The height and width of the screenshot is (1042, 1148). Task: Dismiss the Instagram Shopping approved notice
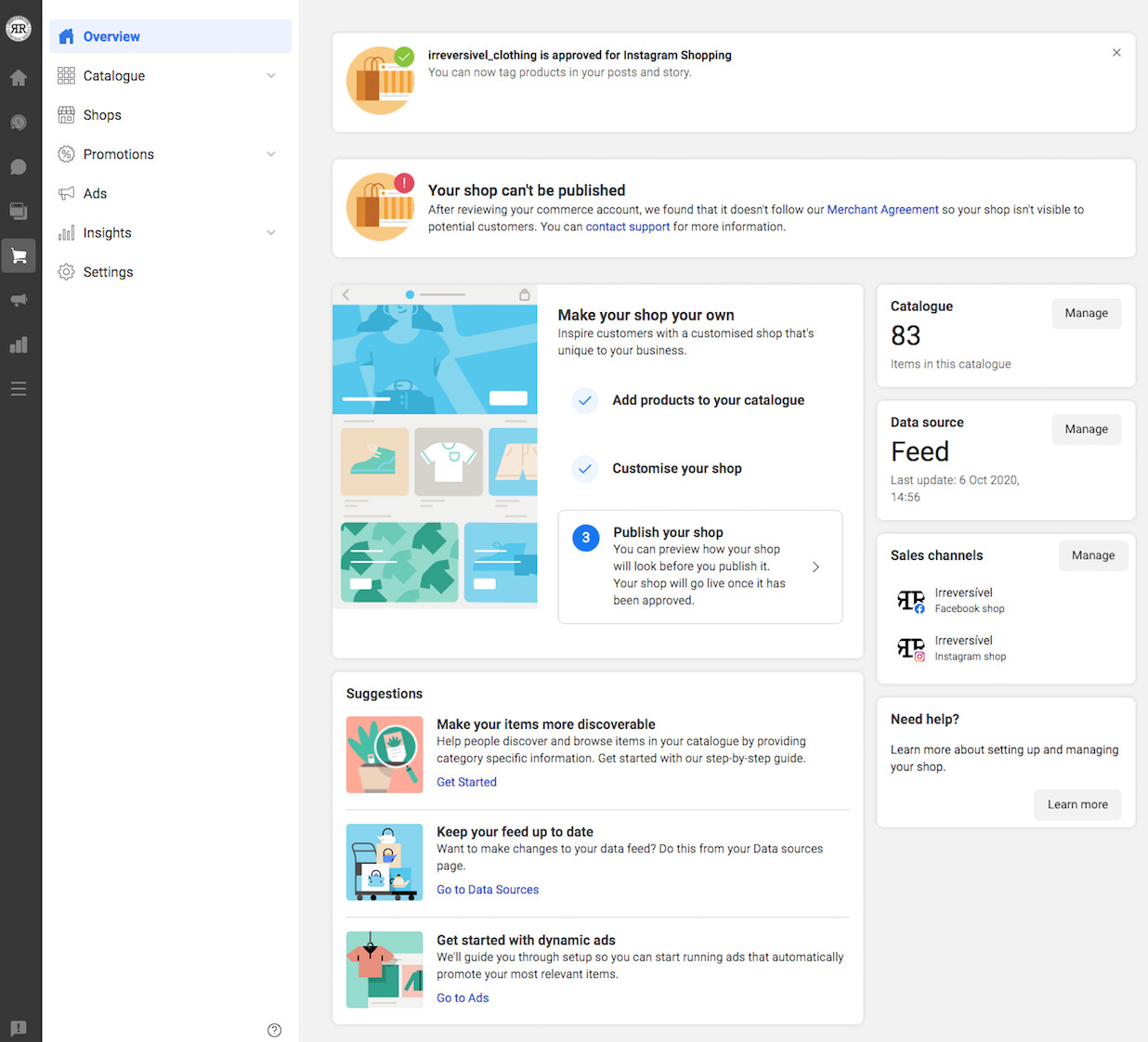pyautogui.click(x=1116, y=53)
